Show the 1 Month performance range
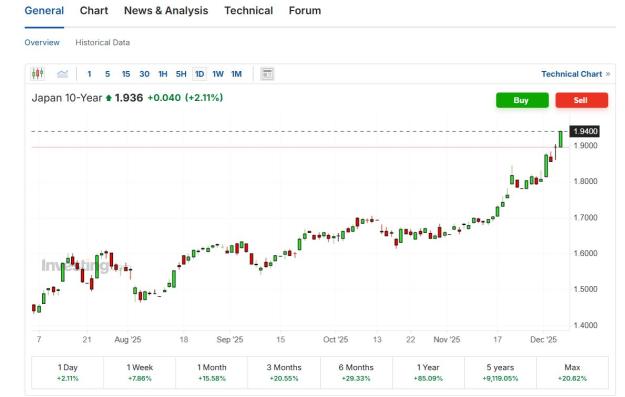The height and width of the screenshot is (397, 625). click(x=212, y=372)
